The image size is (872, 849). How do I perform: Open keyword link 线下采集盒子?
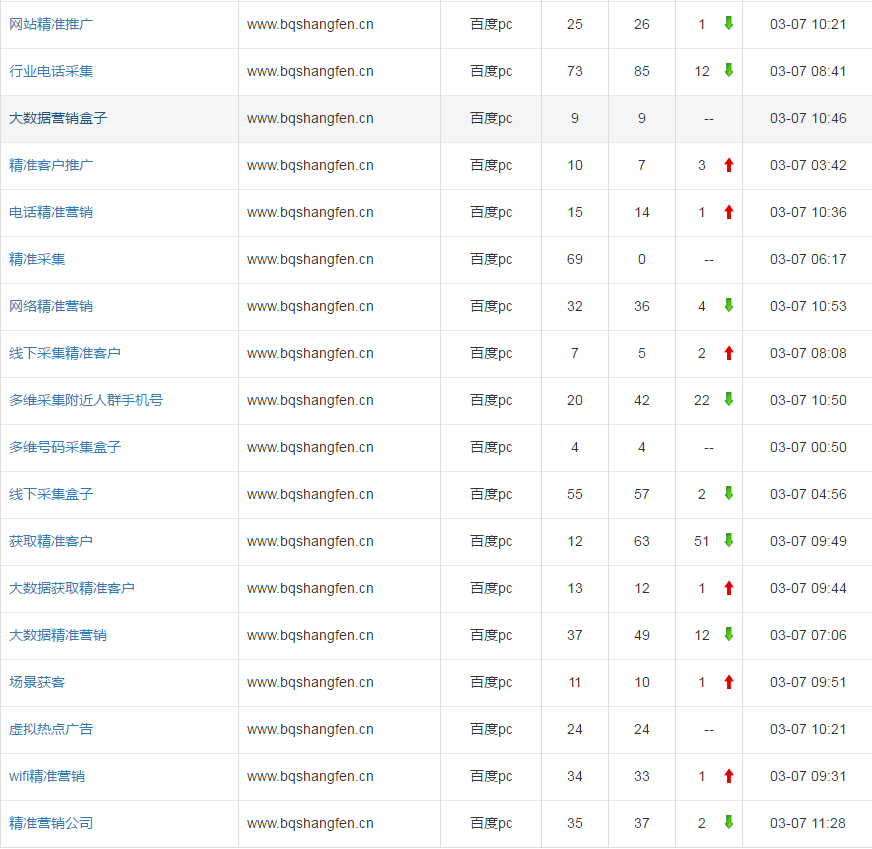[51, 494]
